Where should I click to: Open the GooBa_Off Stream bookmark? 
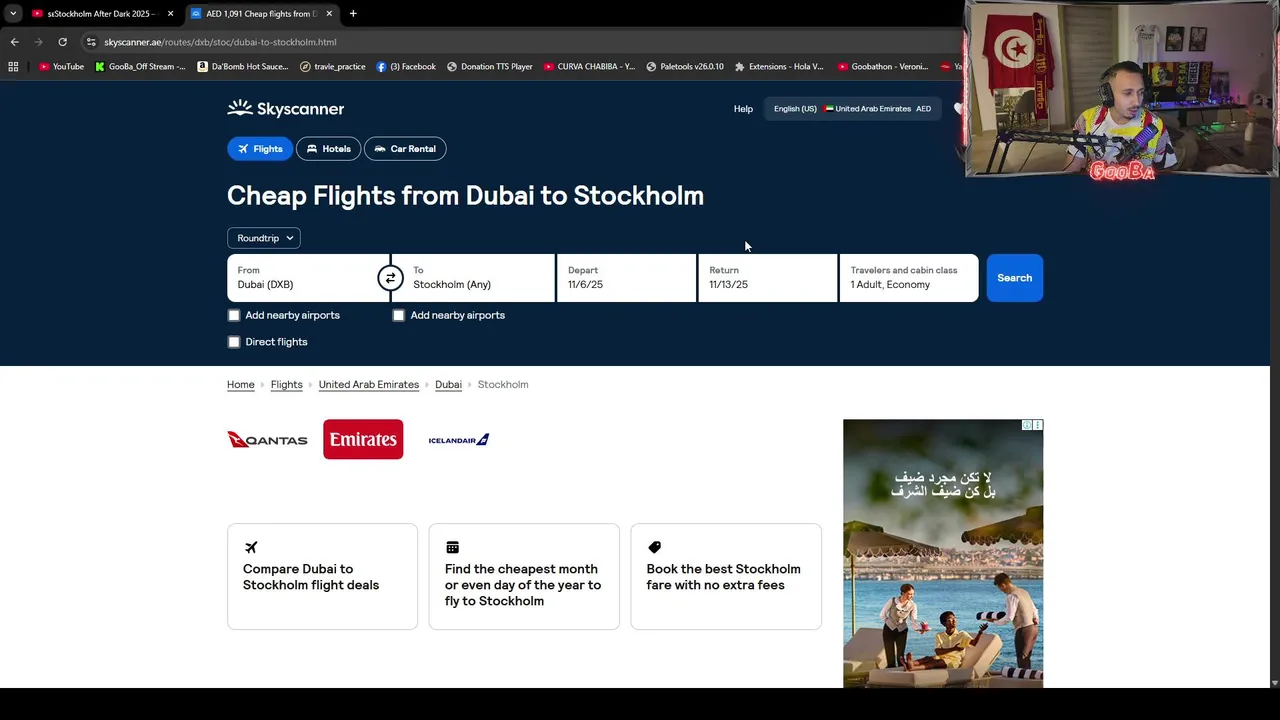pos(140,67)
